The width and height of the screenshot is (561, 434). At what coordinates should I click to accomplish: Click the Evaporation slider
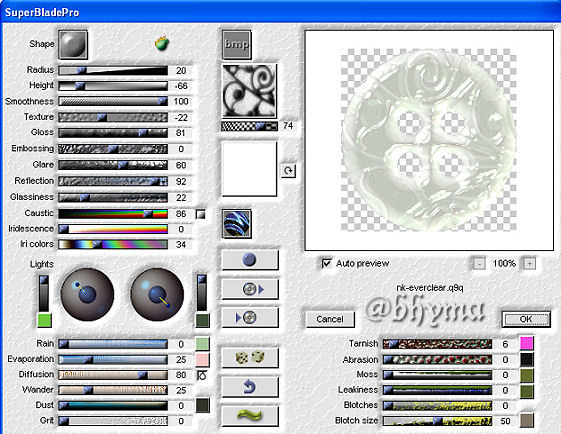pyautogui.click(x=113, y=360)
